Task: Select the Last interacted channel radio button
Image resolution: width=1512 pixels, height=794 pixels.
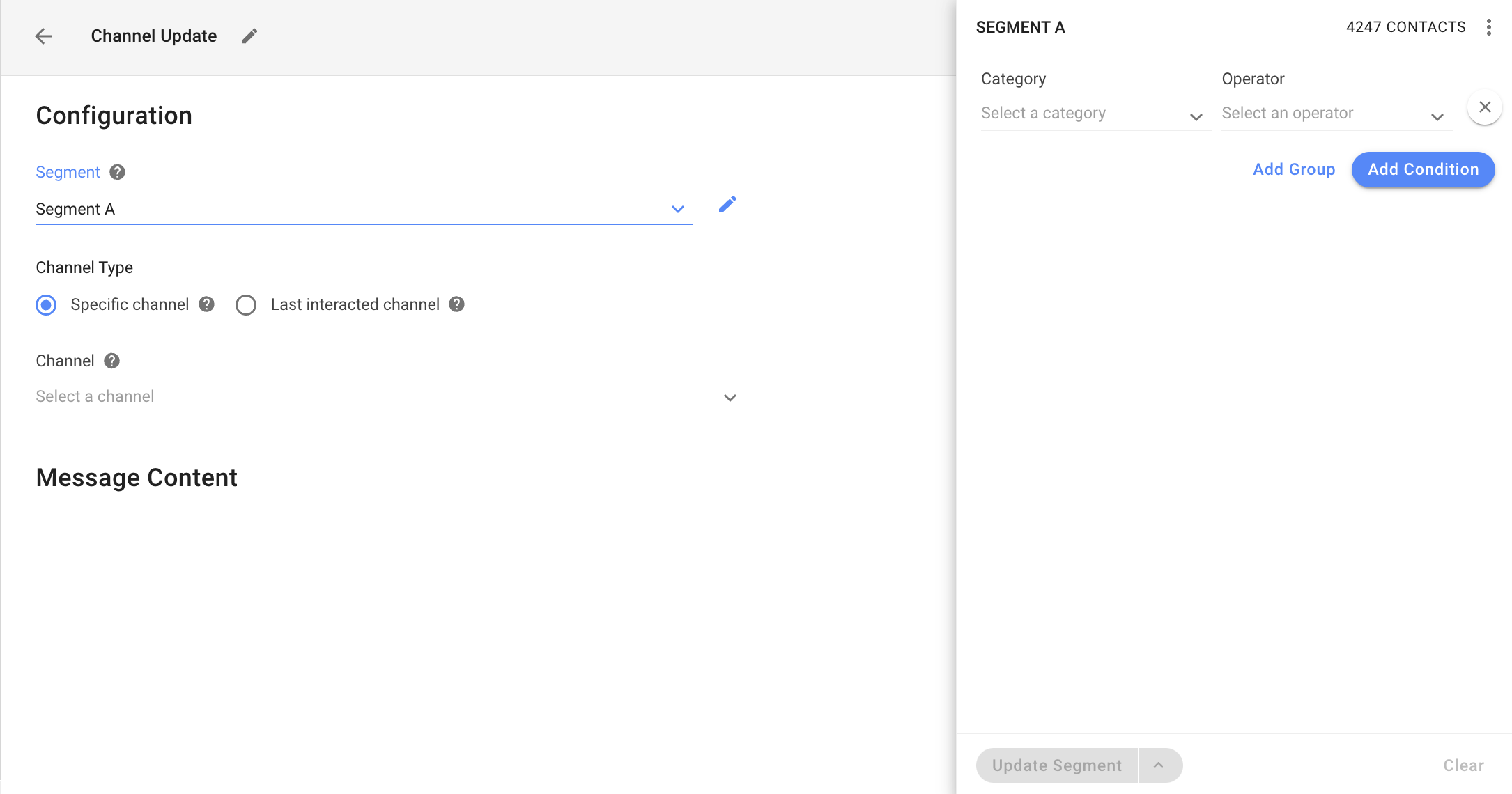Action: coord(245,305)
